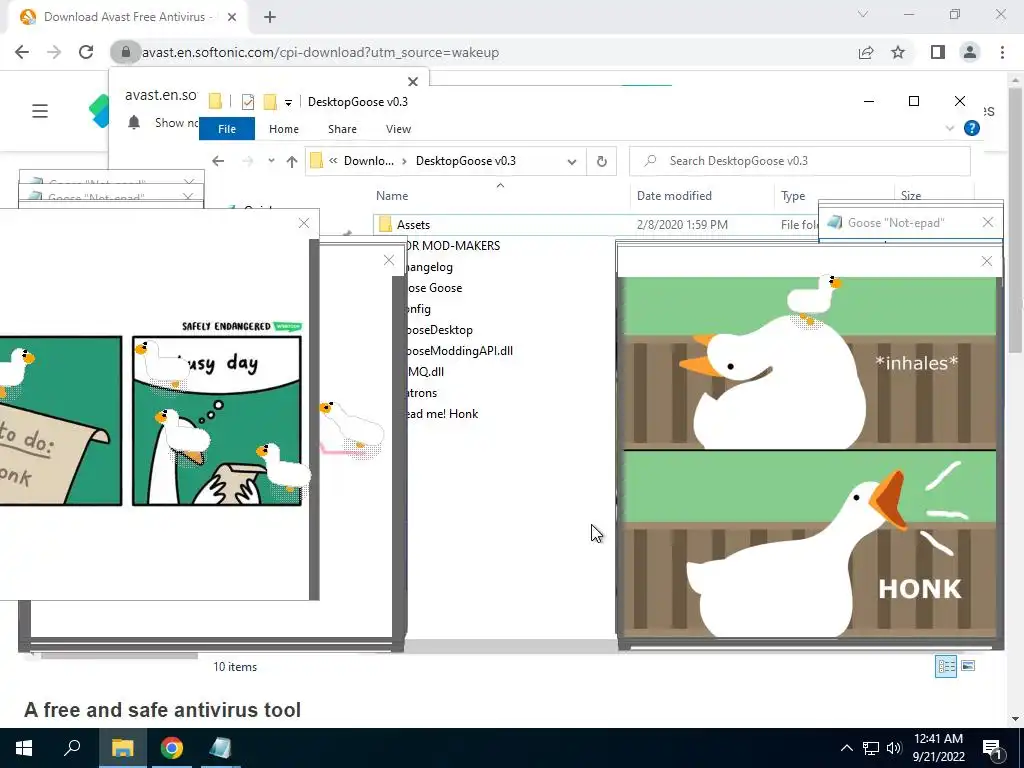Open the Chrome side panel
This screenshot has height=768, width=1024.
[x=938, y=52]
